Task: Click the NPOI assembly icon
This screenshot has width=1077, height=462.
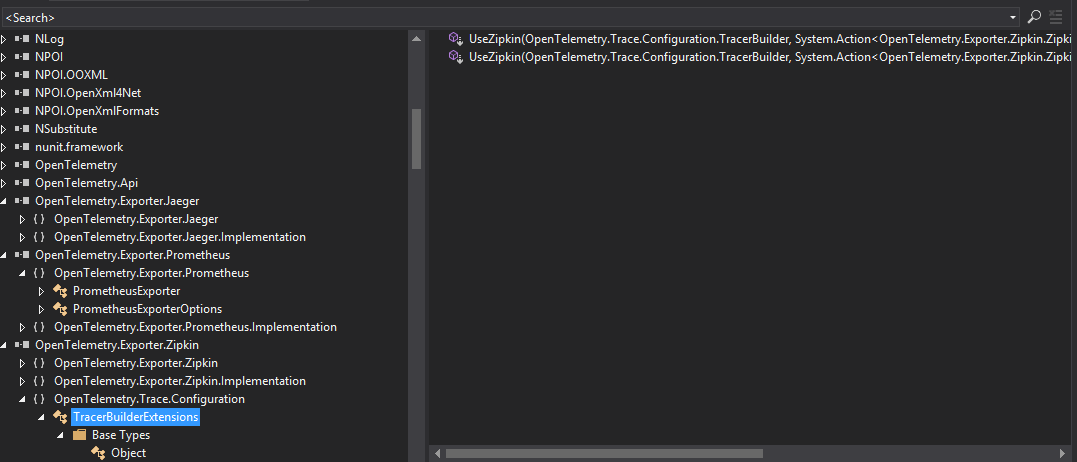Action: pyautogui.click(x=23, y=57)
